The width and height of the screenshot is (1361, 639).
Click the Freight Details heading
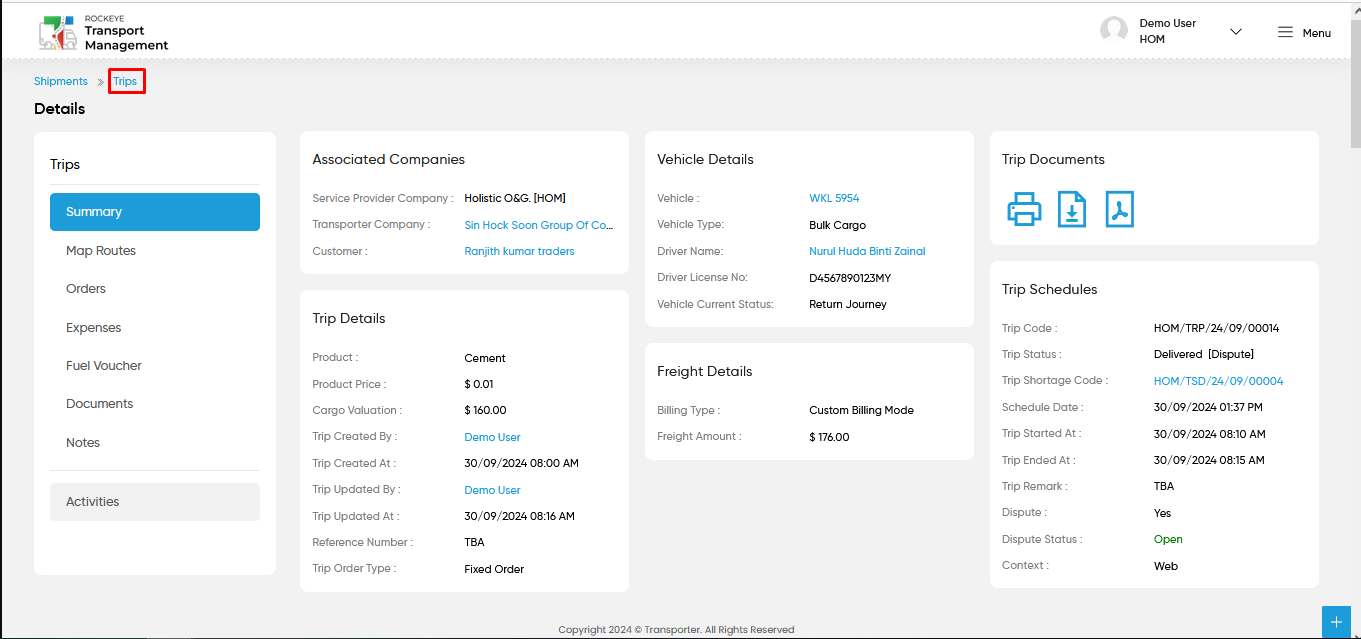[x=705, y=371]
